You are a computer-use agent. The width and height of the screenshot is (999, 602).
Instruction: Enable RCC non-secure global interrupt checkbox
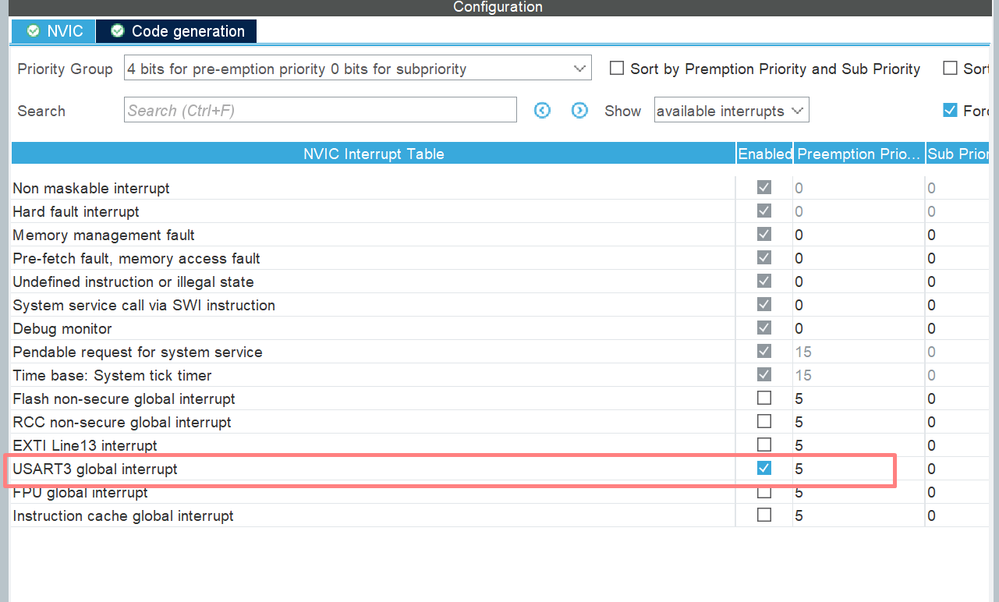click(x=764, y=422)
